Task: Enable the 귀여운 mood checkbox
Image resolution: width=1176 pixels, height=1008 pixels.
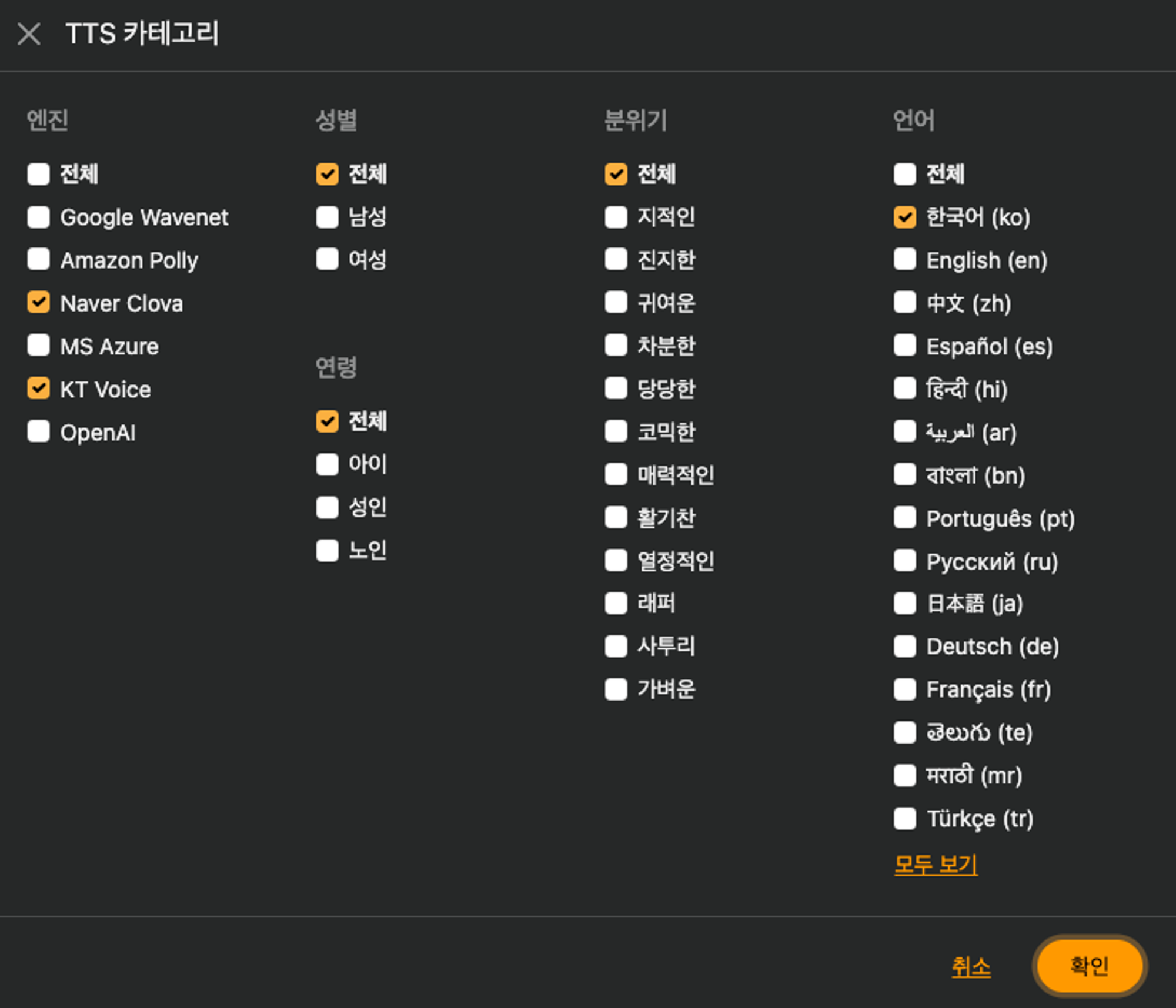Action: pyautogui.click(x=616, y=303)
